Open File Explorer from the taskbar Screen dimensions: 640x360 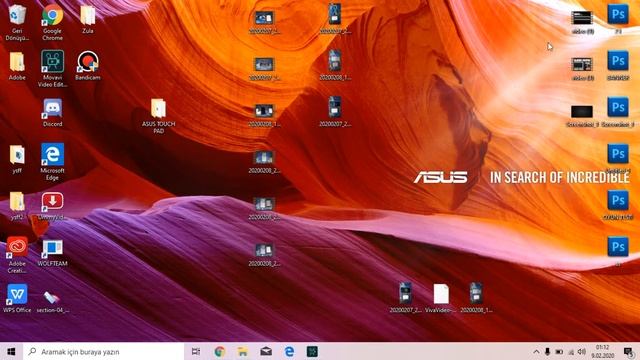coord(243,351)
